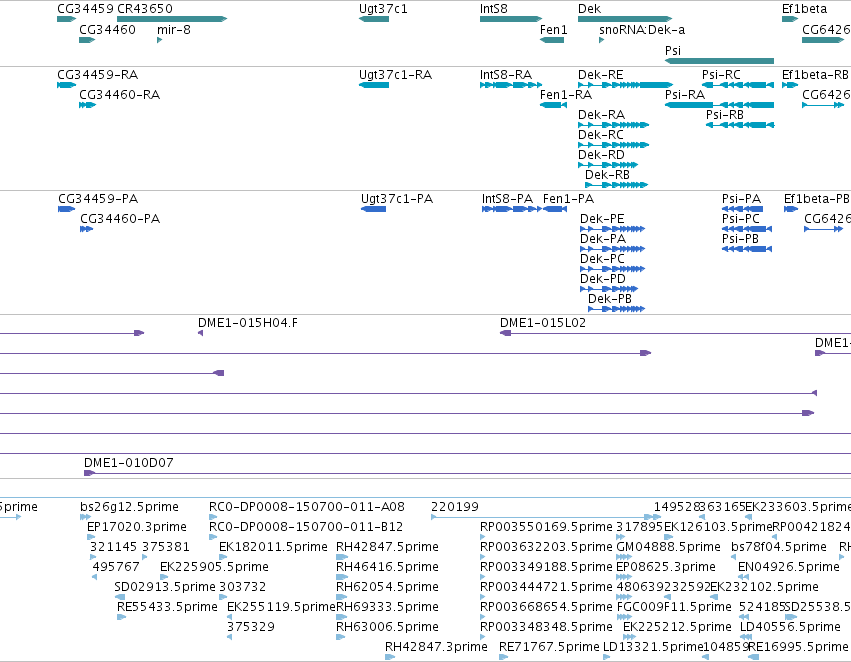Click the Ef1beta-PB protein
The width and height of the screenshot is (851, 662).
coord(791,209)
